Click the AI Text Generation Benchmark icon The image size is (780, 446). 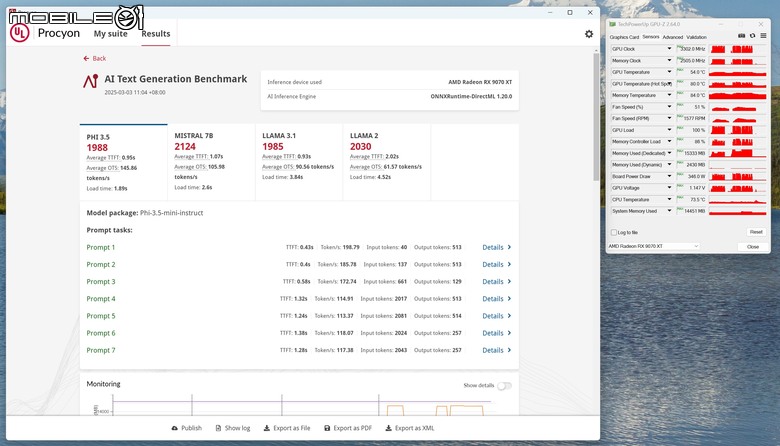tap(91, 81)
